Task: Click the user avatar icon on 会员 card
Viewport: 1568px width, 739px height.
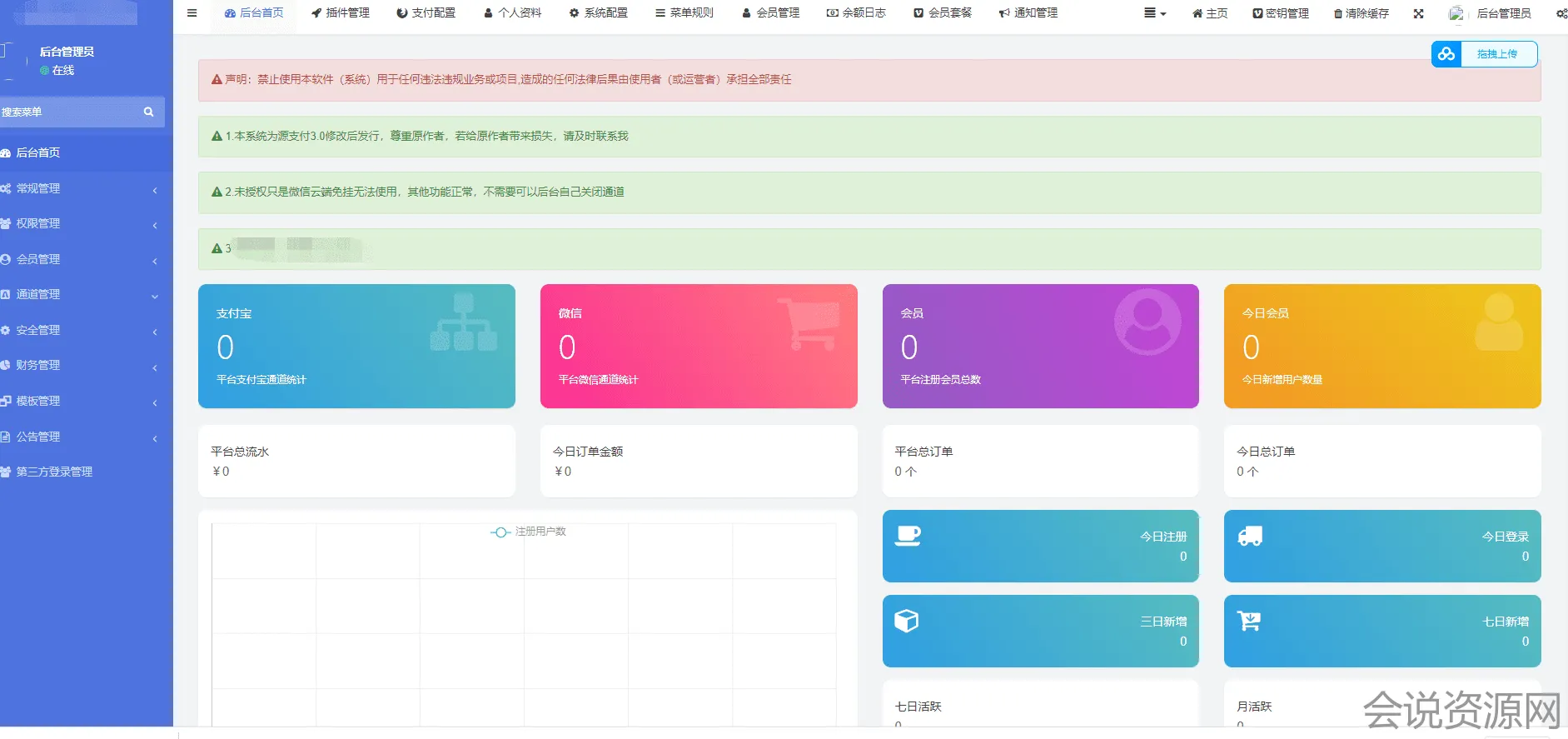Action: coord(1147,322)
